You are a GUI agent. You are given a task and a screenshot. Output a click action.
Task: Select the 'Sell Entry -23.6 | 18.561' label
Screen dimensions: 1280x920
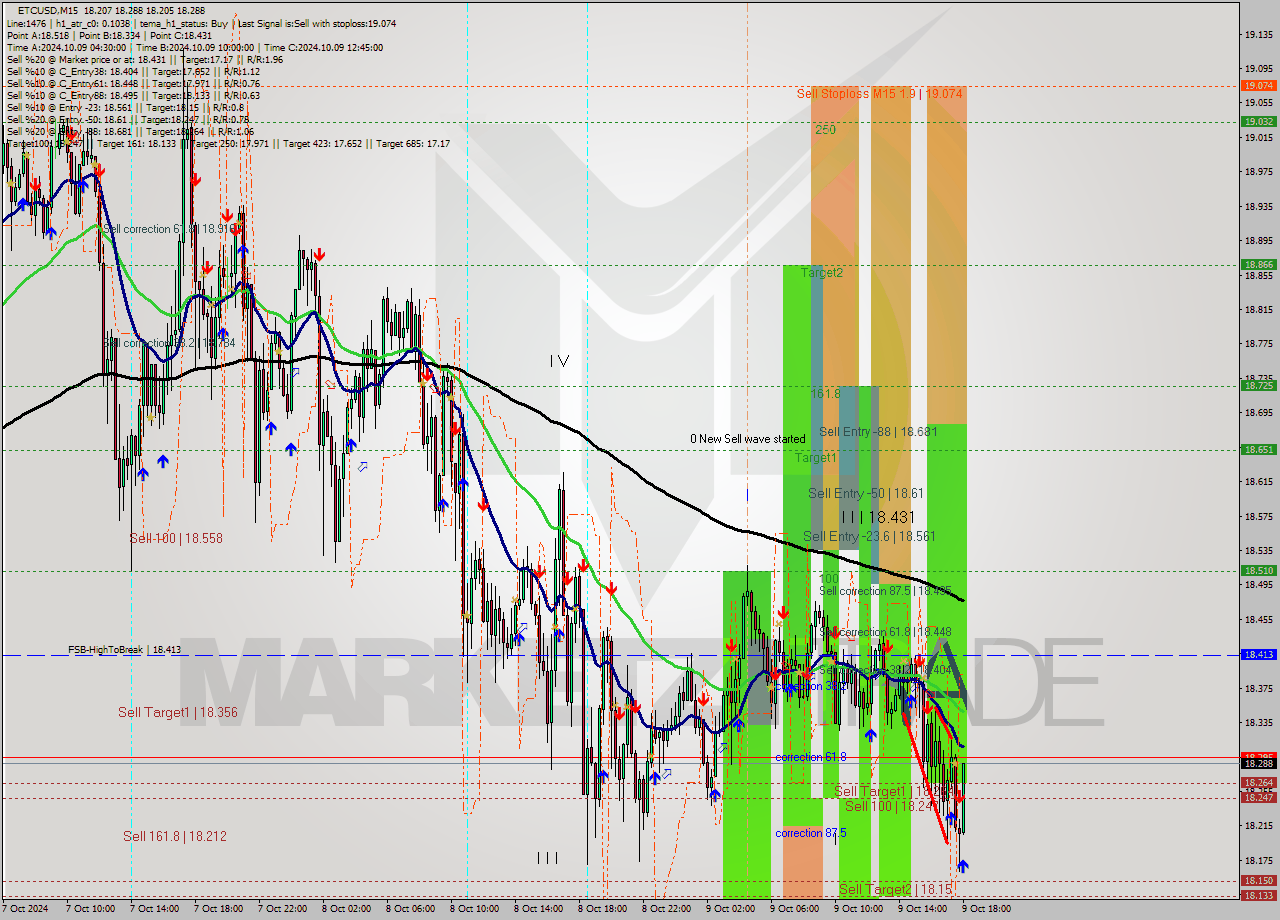coord(870,536)
